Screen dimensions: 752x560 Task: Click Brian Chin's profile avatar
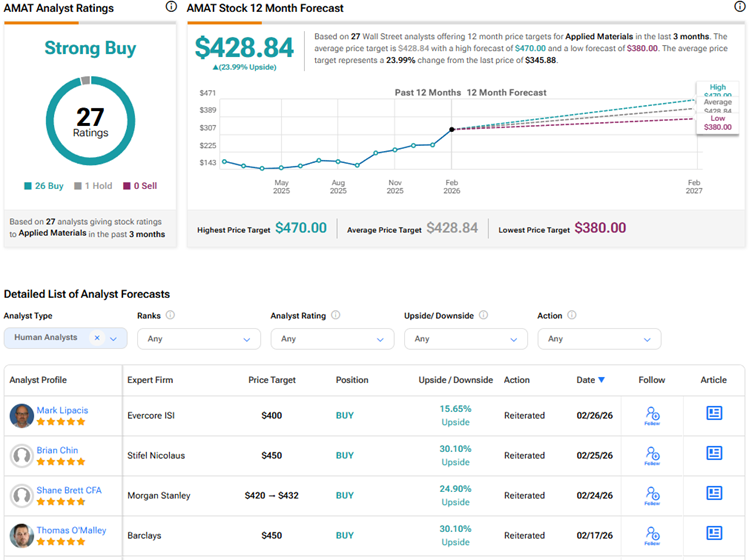point(21,456)
